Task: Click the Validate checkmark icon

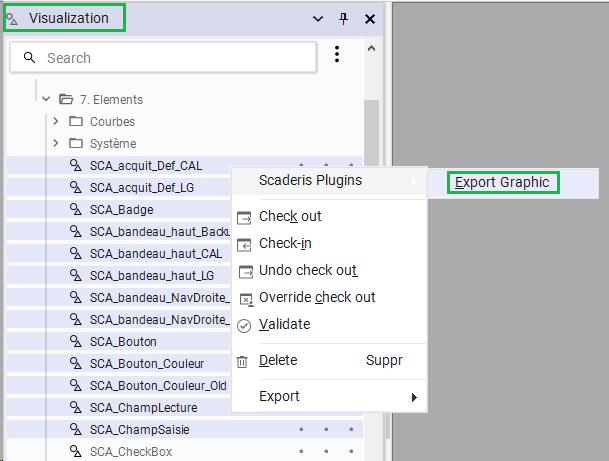Action: coord(244,325)
